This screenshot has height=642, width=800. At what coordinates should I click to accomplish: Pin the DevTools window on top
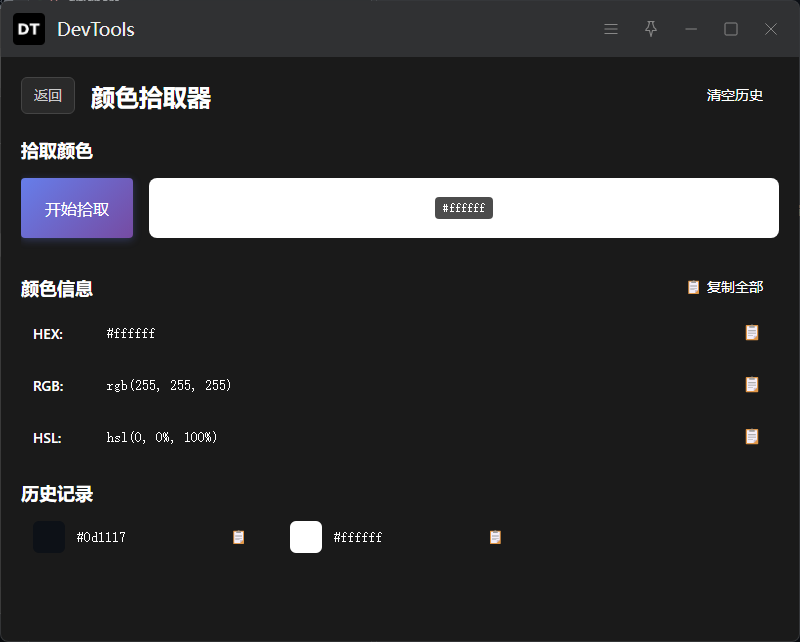click(x=651, y=29)
